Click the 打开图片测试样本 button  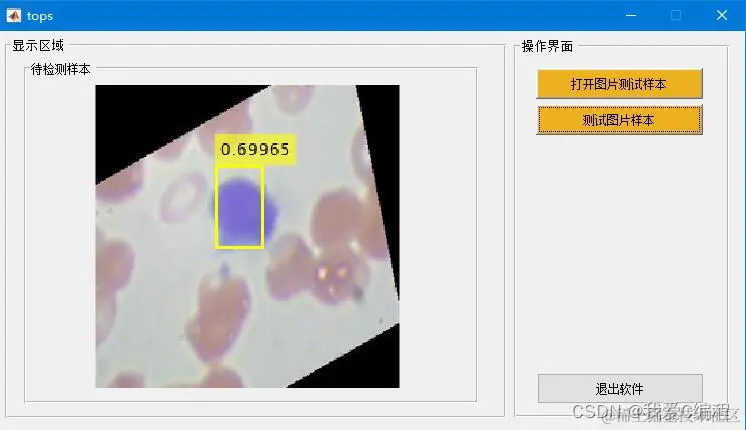[619, 84]
